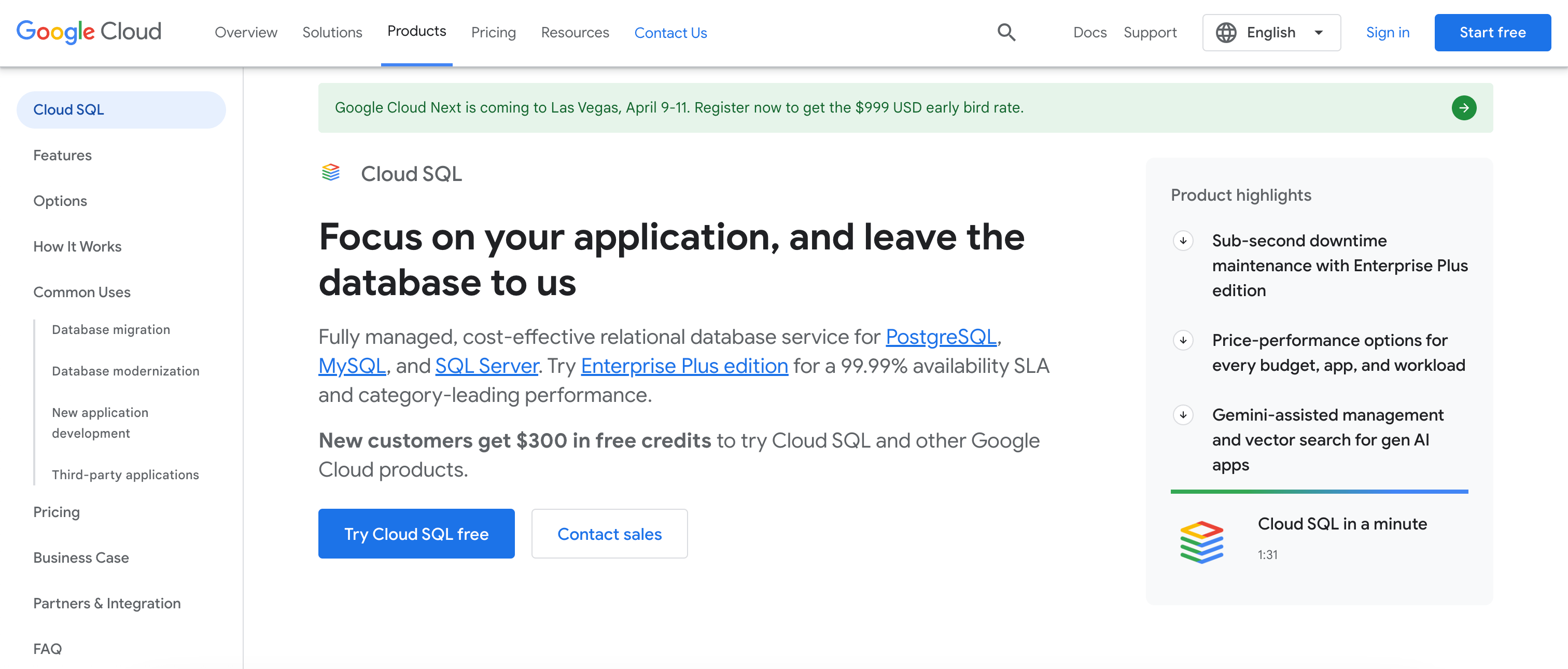
Task: Jump to Options in sidebar
Action: pos(60,201)
